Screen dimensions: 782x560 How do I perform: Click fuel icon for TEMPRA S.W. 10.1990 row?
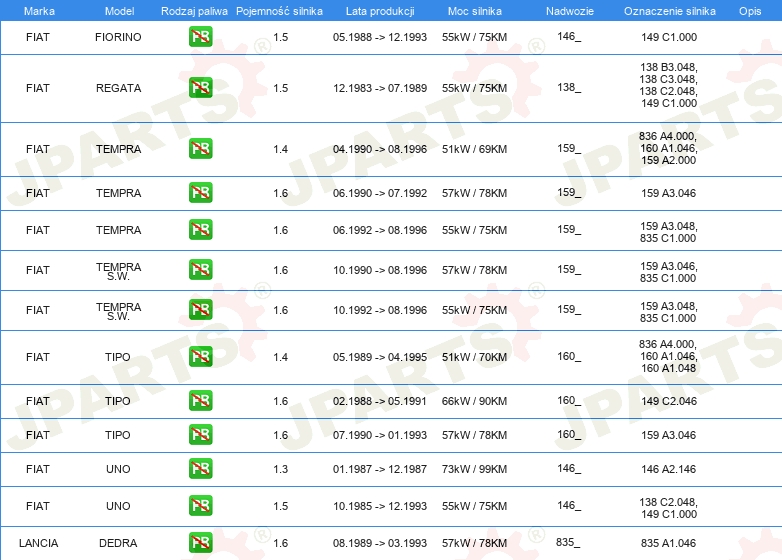pyautogui.click(x=200, y=269)
